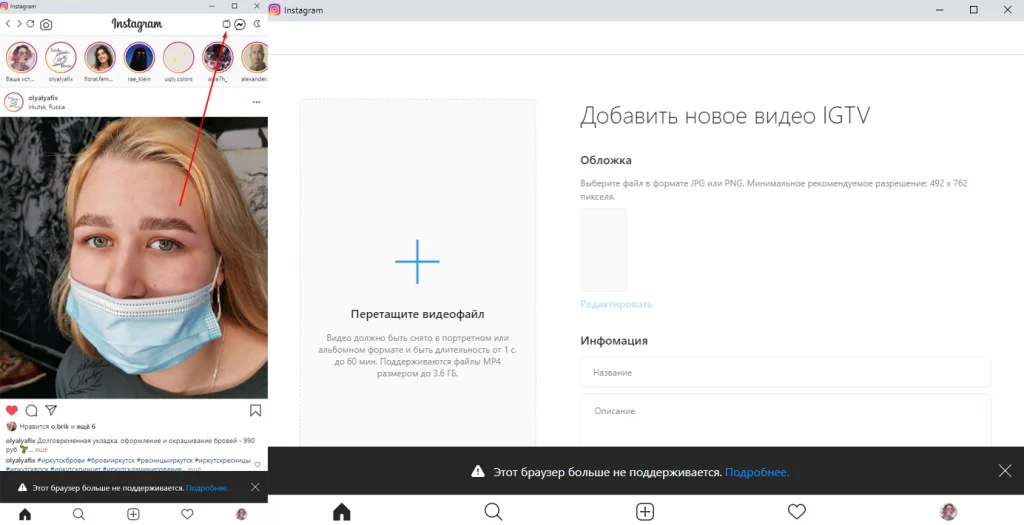Dismiss the browser warning in small window
Screen dimensions: 1024x525
[255, 487]
